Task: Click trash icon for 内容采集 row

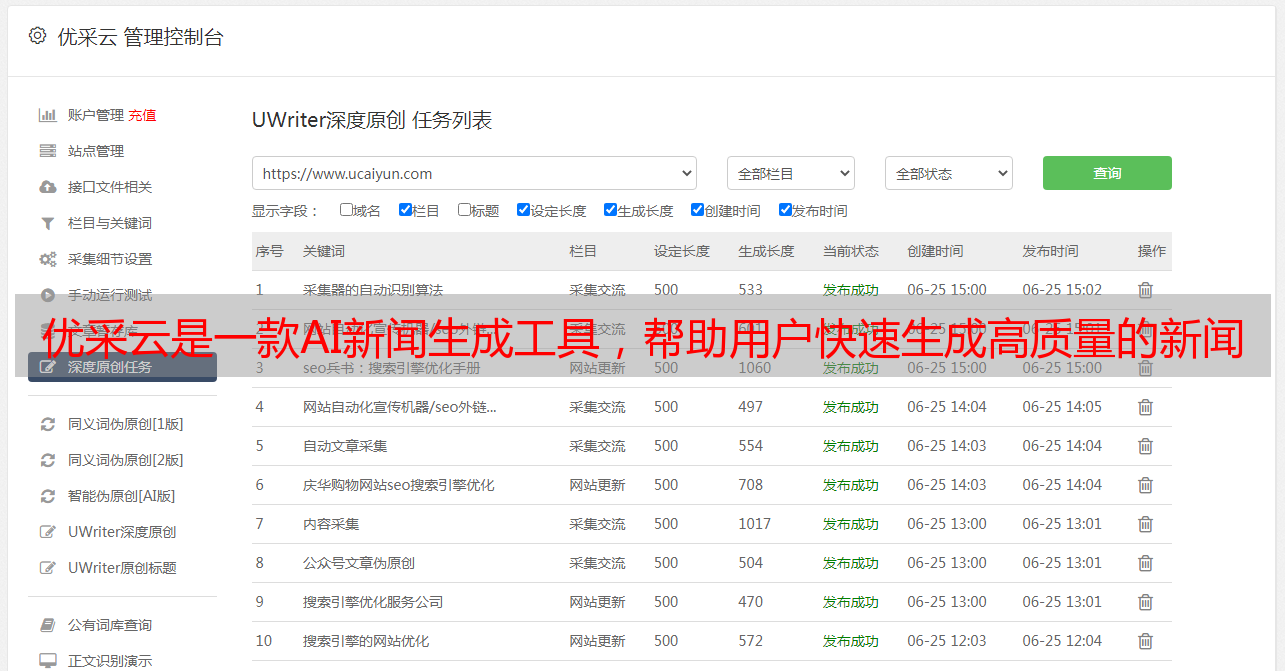Action: (1145, 524)
